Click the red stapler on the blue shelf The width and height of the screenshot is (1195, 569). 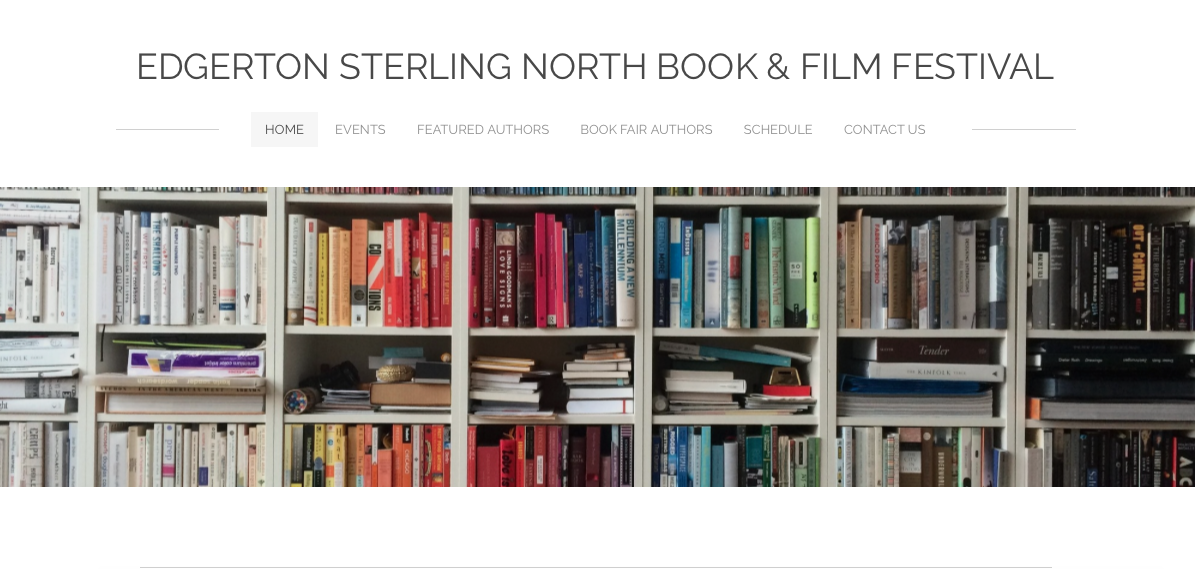[787, 382]
